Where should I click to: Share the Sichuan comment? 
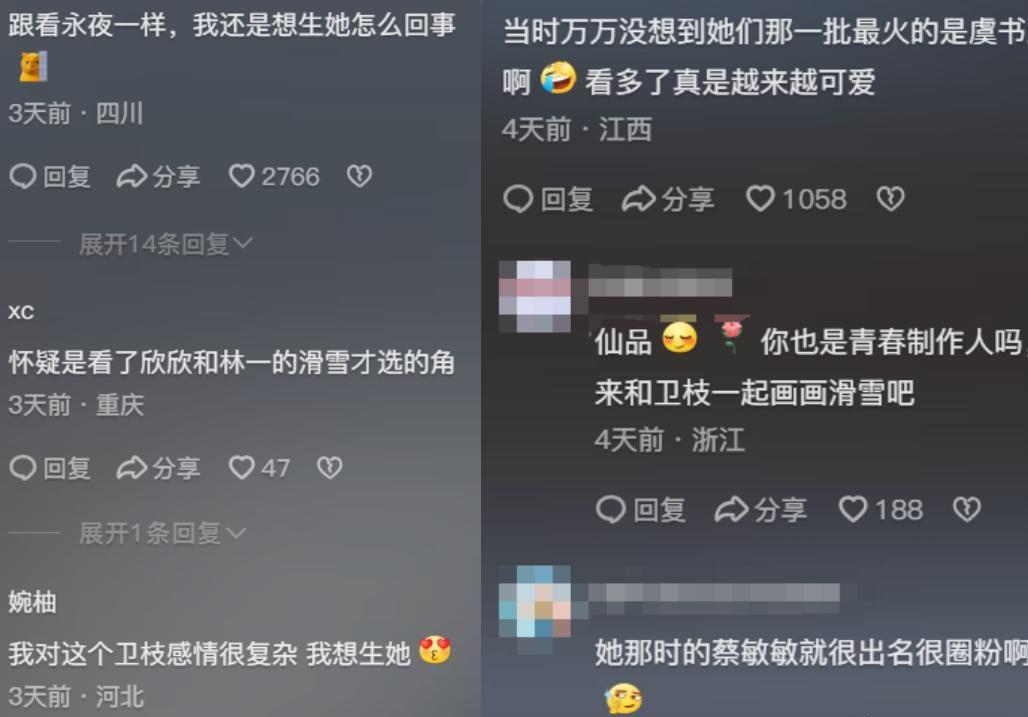(158, 176)
